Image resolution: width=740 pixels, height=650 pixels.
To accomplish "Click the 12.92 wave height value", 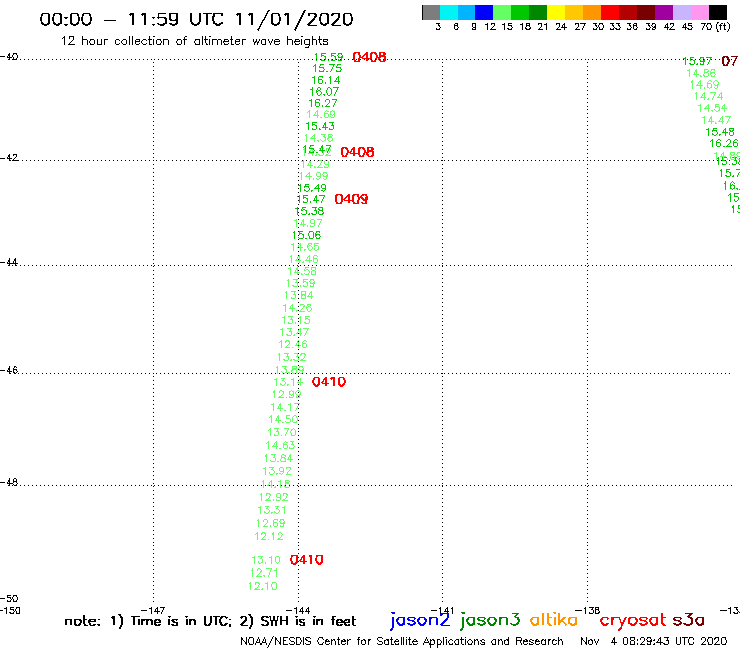I will pos(274,497).
